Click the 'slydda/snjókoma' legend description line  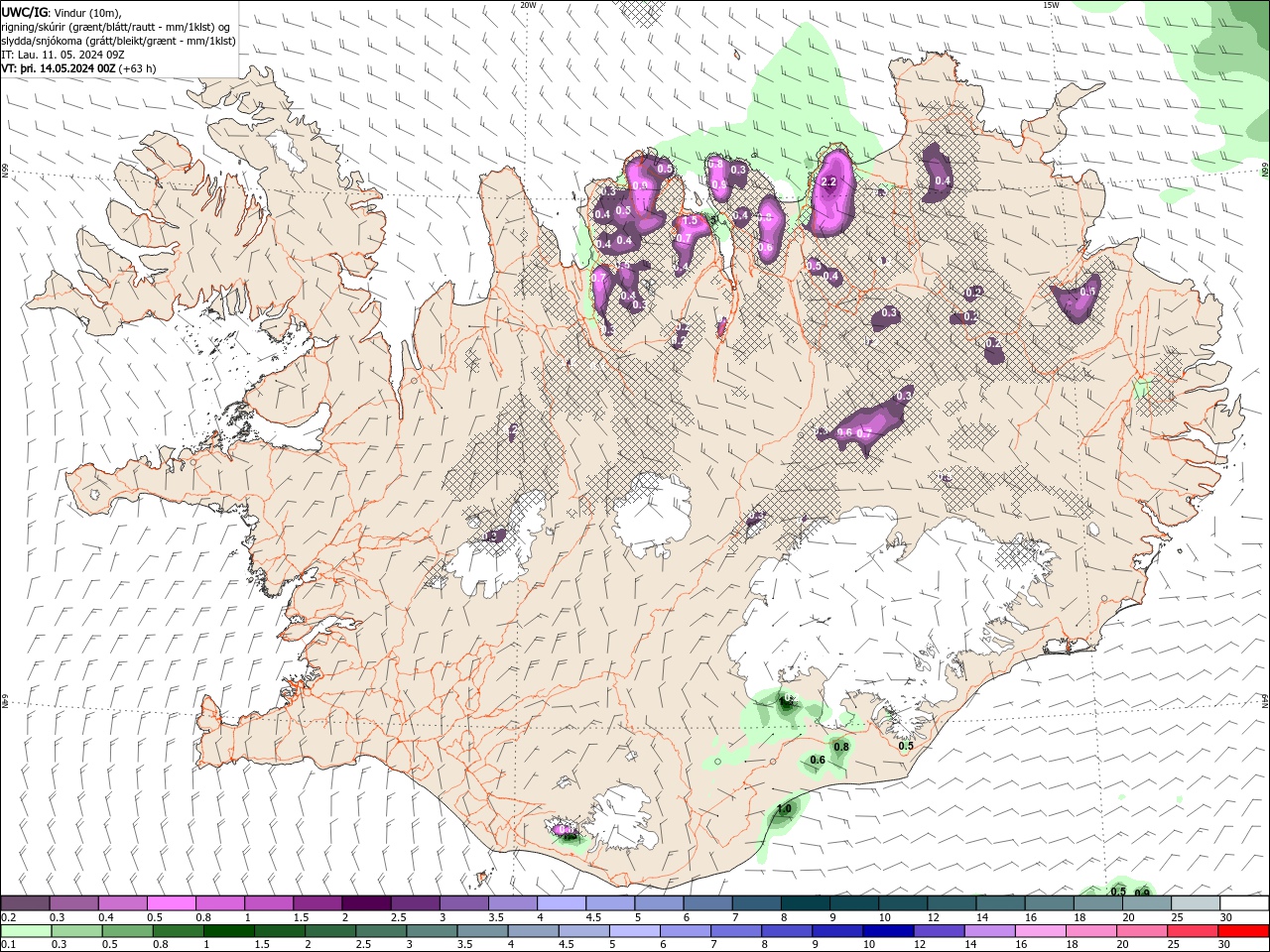click(x=118, y=41)
